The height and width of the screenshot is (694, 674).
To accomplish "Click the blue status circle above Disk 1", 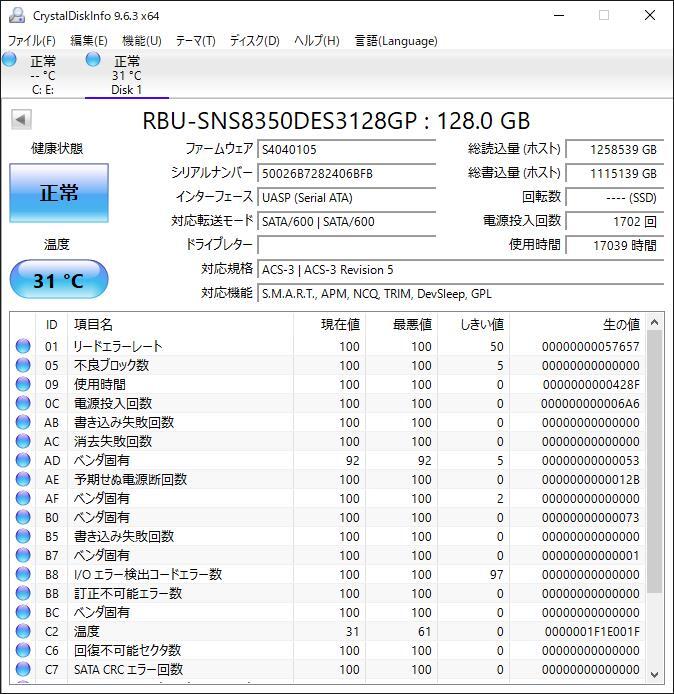I will (93, 59).
